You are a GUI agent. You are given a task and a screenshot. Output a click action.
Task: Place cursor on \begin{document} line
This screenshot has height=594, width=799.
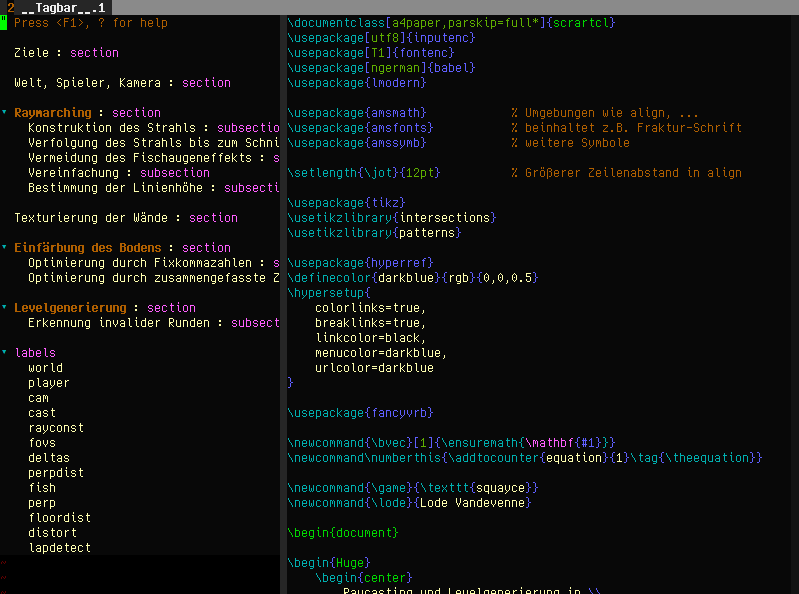341,533
